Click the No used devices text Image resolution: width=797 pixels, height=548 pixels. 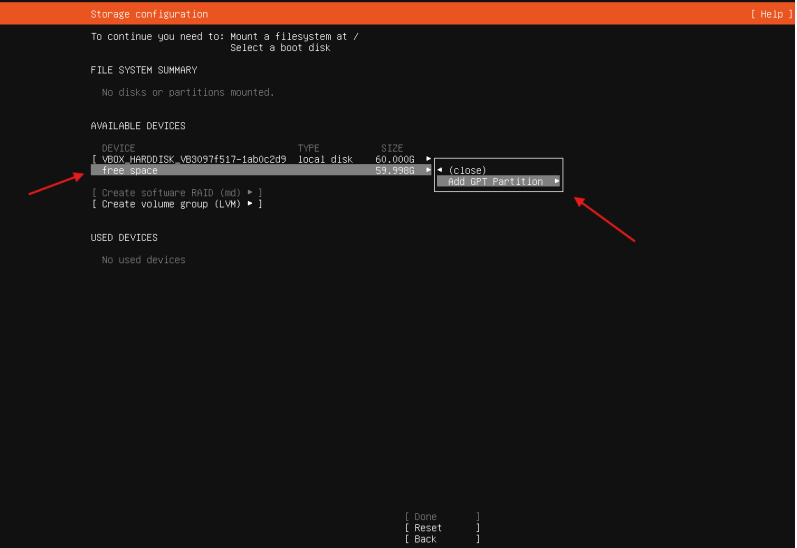(x=143, y=260)
